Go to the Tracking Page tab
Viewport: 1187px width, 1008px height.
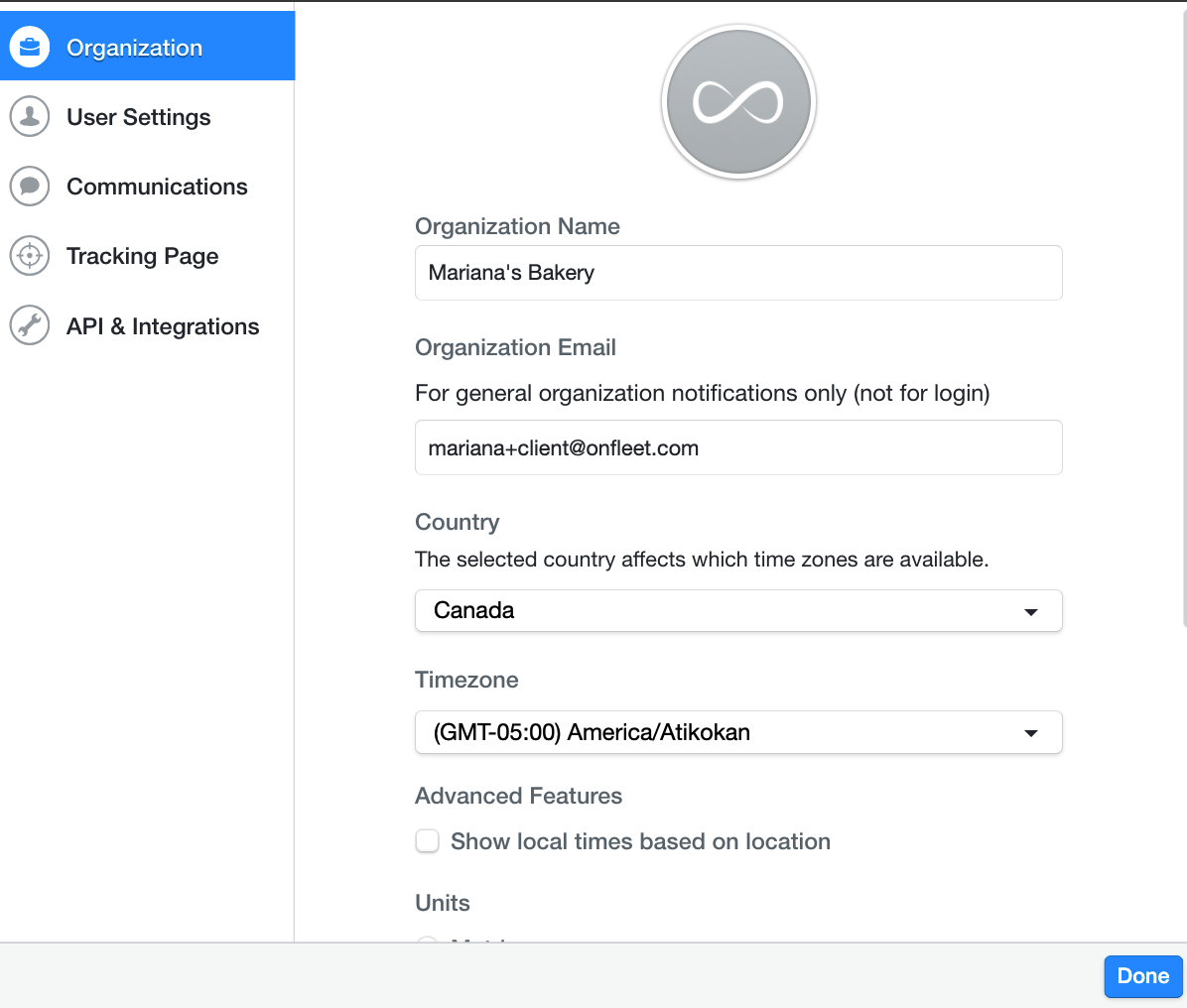(147, 256)
